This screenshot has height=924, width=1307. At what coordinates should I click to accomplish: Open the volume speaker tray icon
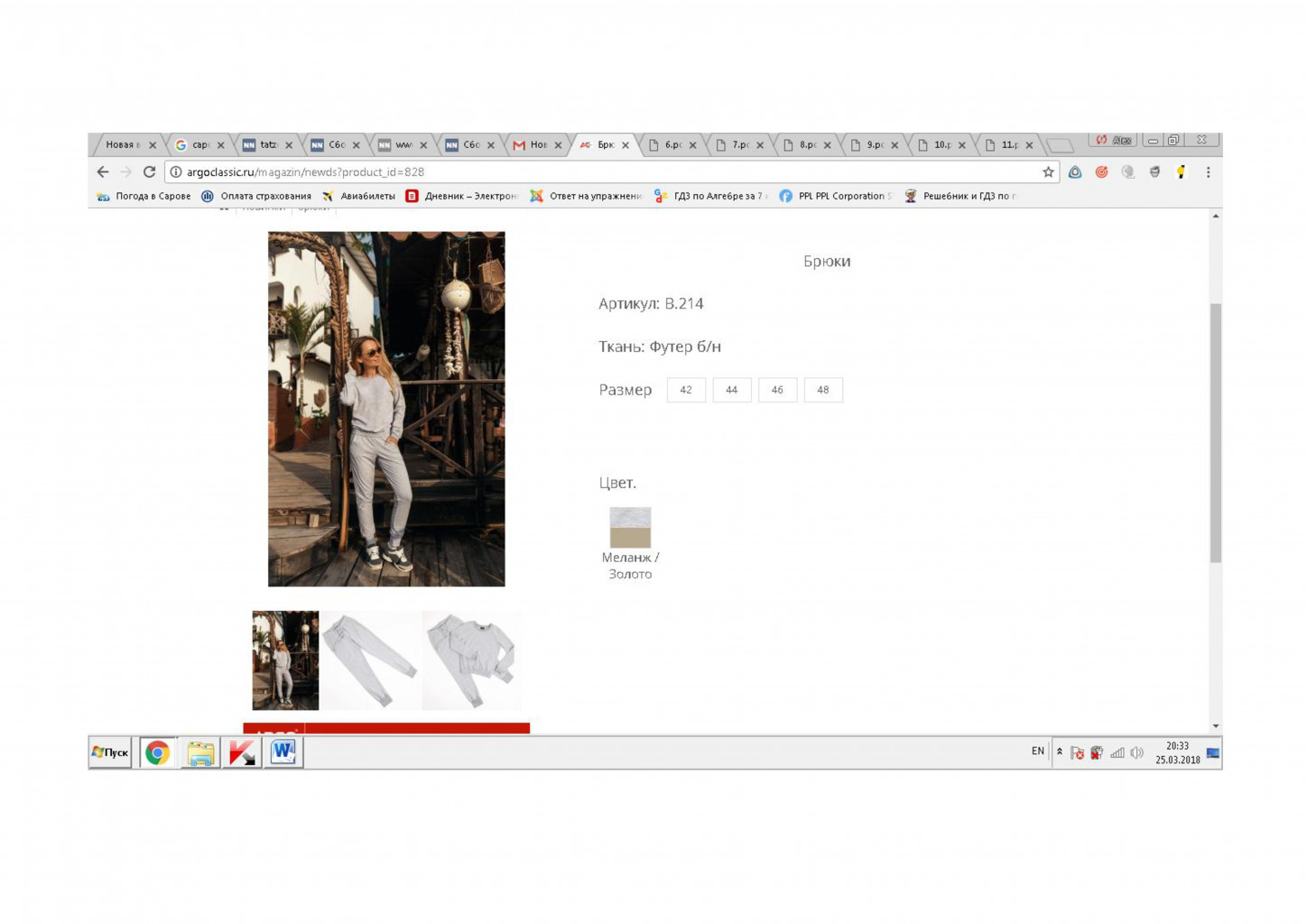click(x=1137, y=753)
